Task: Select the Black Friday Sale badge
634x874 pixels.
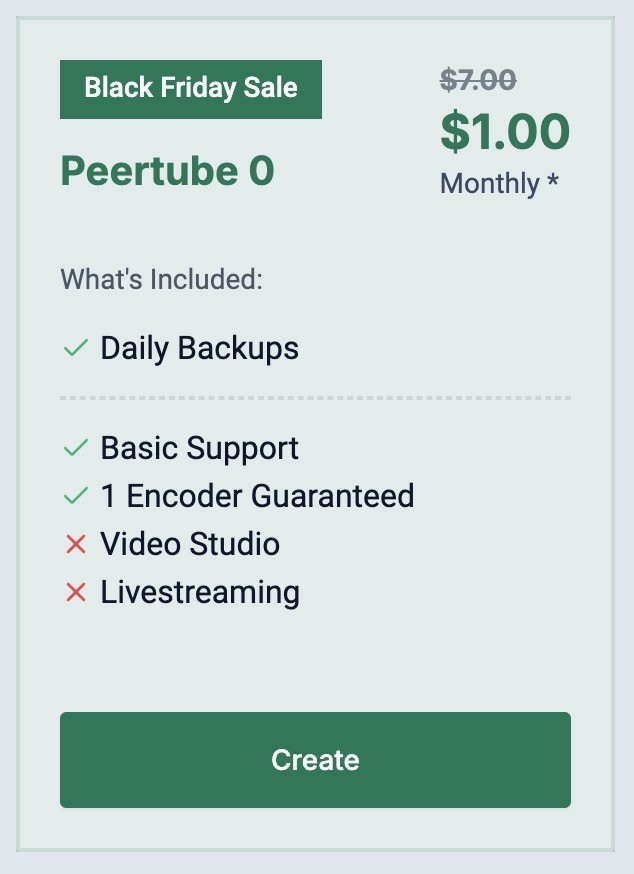Action: point(191,89)
